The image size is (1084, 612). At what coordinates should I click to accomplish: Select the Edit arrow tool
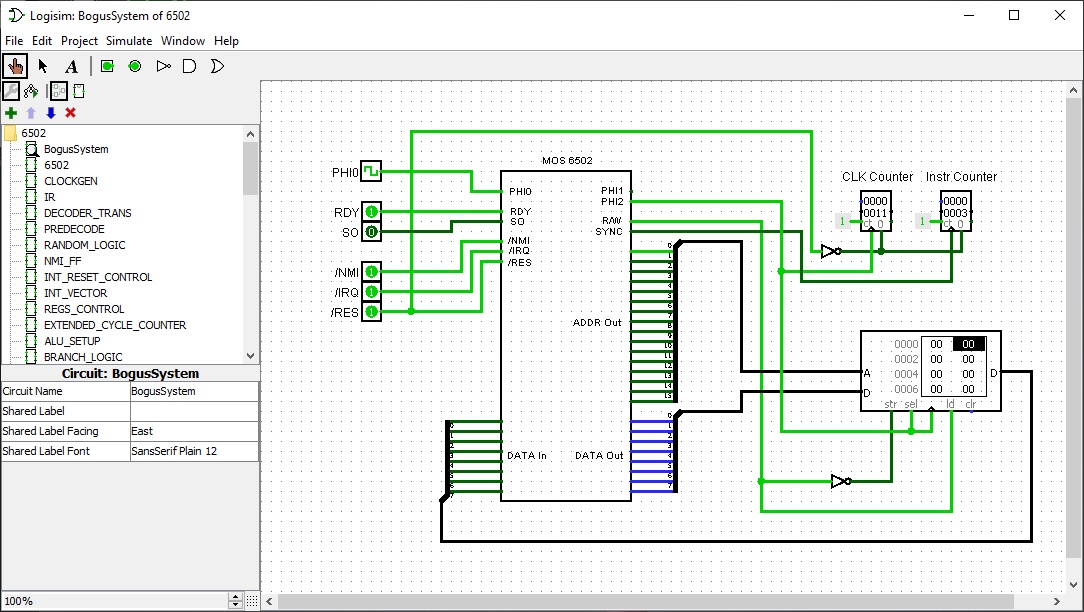43,66
